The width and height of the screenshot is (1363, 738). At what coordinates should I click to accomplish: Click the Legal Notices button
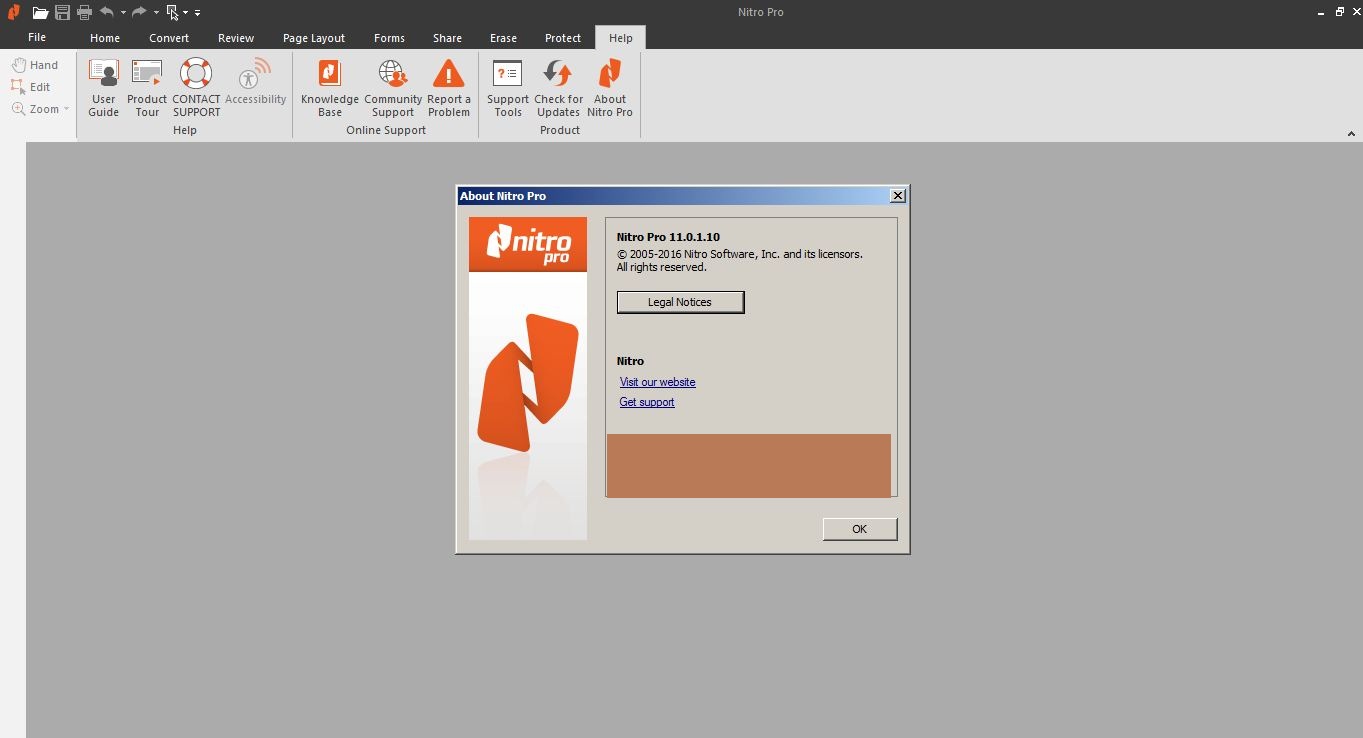click(x=680, y=302)
